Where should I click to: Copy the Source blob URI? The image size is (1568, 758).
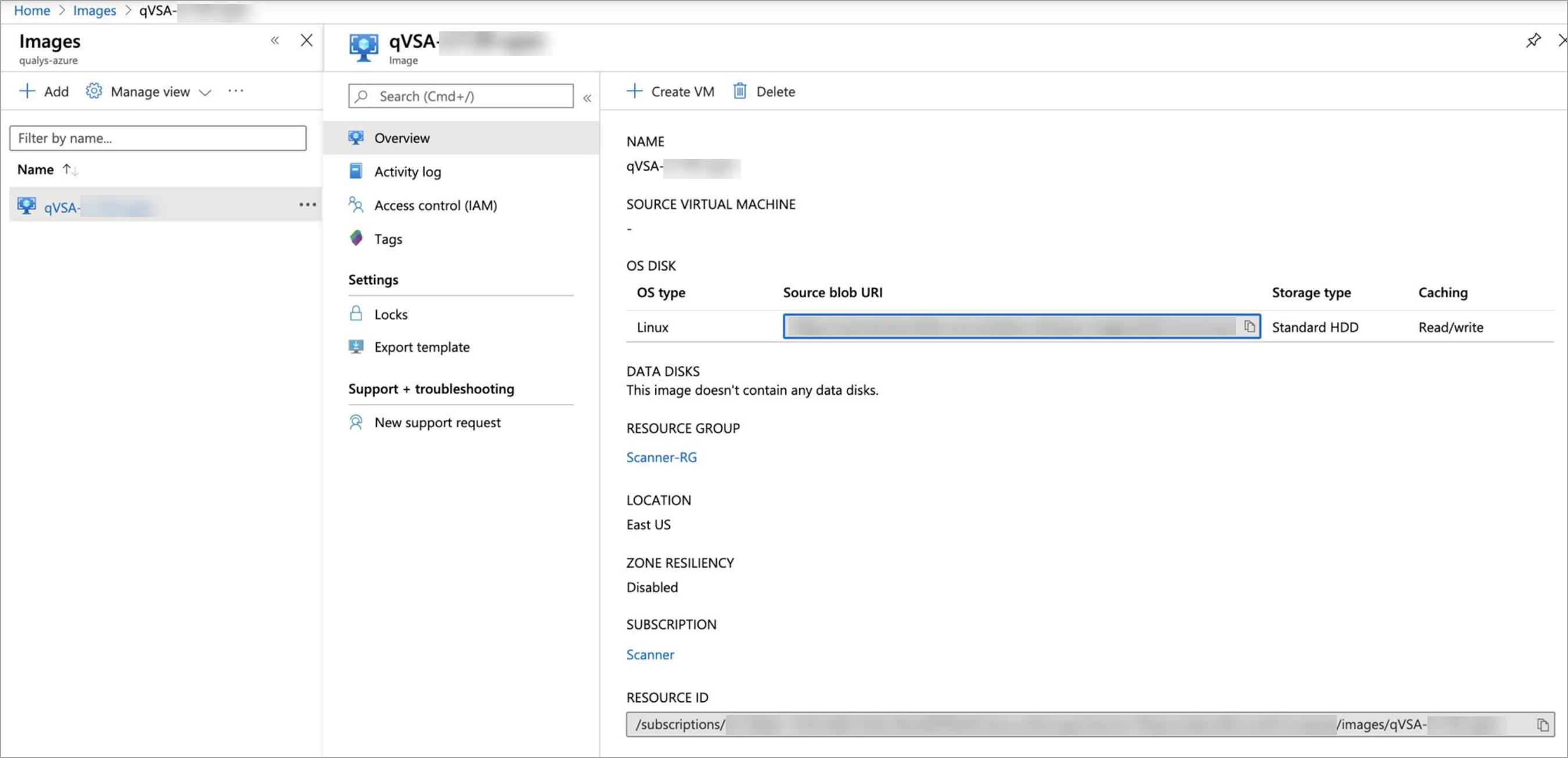click(x=1249, y=327)
